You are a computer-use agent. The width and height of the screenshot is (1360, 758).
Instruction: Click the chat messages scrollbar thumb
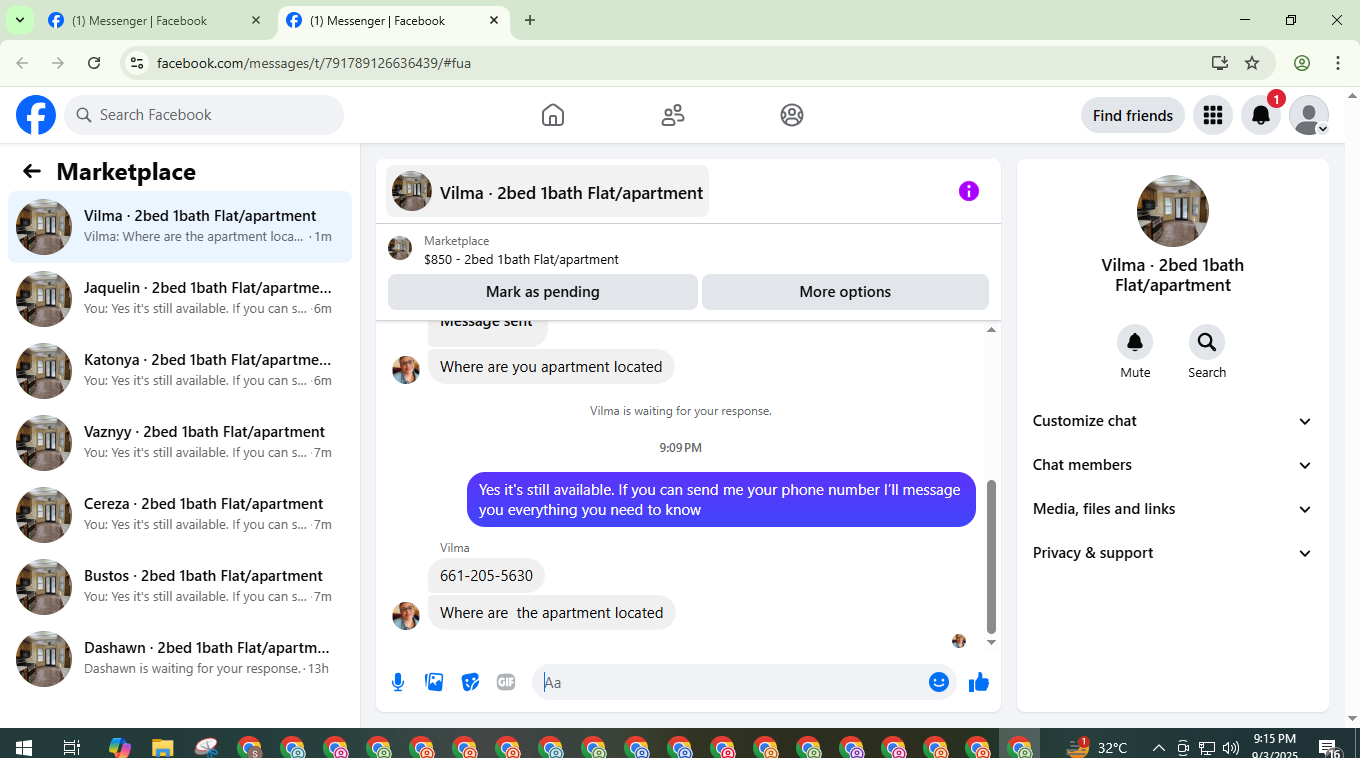(x=991, y=557)
